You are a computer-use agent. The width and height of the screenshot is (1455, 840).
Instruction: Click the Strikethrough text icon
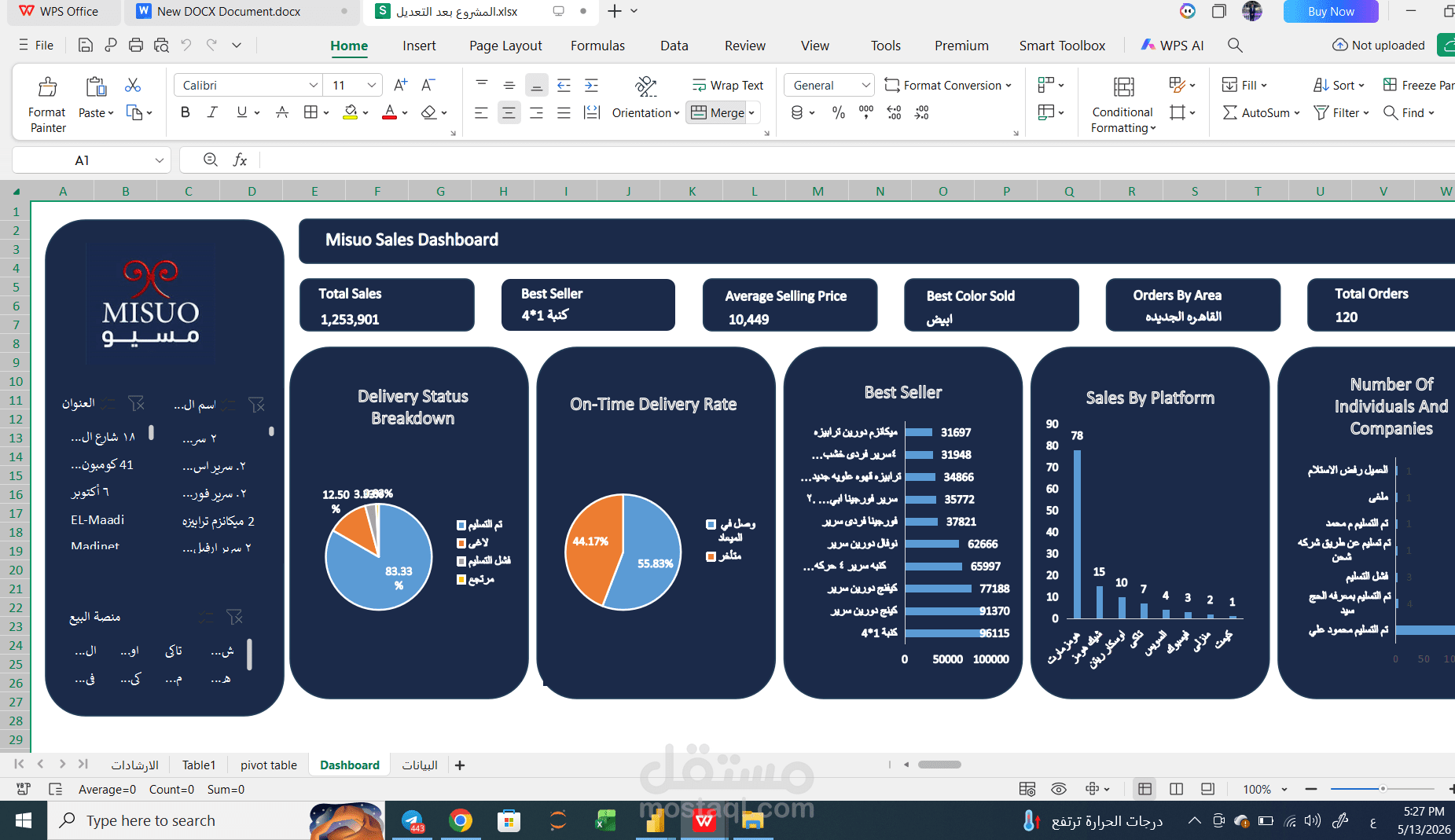(281, 112)
